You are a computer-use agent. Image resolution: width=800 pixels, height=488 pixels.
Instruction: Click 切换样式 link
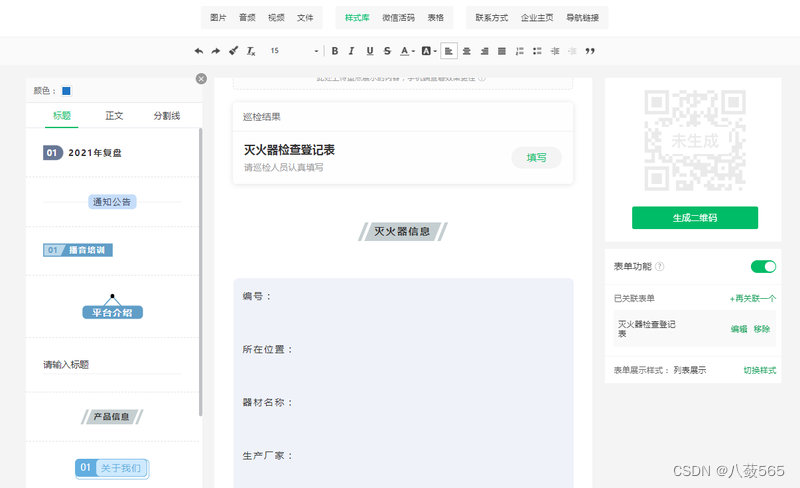click(x=760, y=371)
